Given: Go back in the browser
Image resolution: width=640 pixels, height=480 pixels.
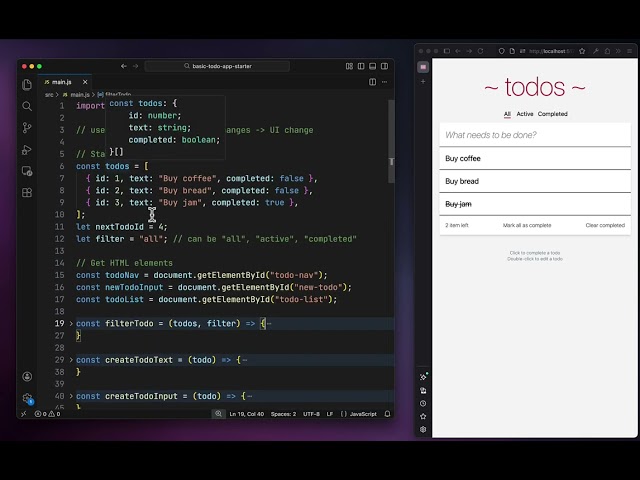Looking at the screenshot, I should coord(458,51).
